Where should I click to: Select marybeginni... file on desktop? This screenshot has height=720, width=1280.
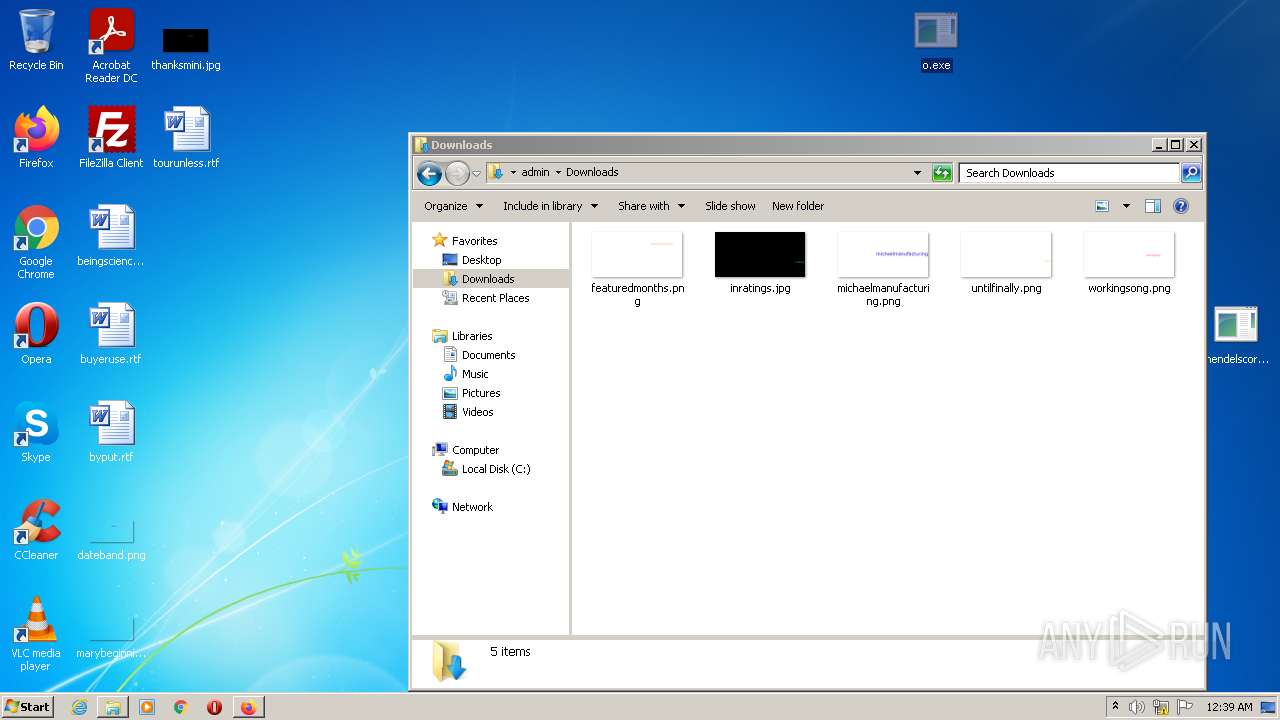[x=111, y=639]
